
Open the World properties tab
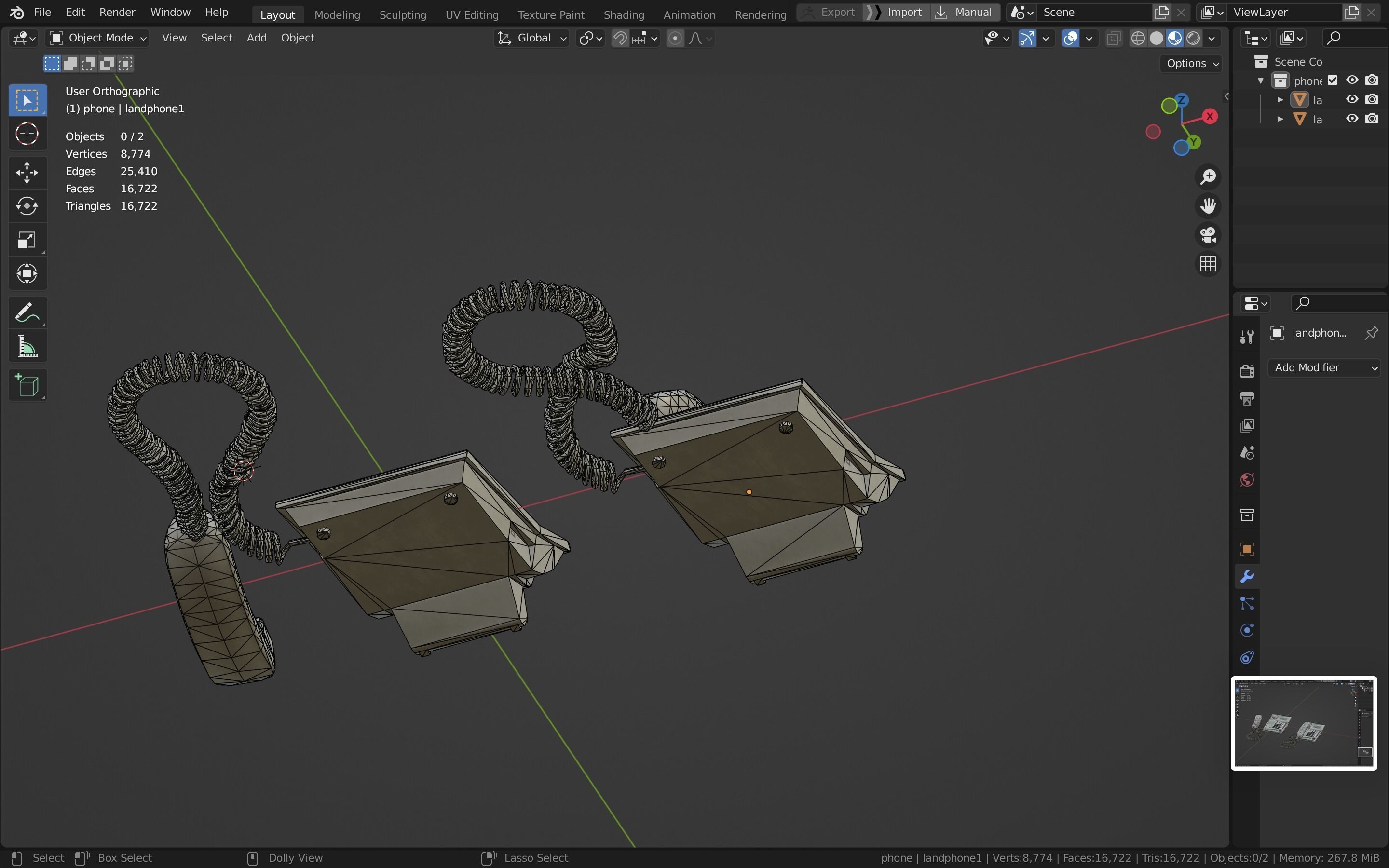point(1247,480)
